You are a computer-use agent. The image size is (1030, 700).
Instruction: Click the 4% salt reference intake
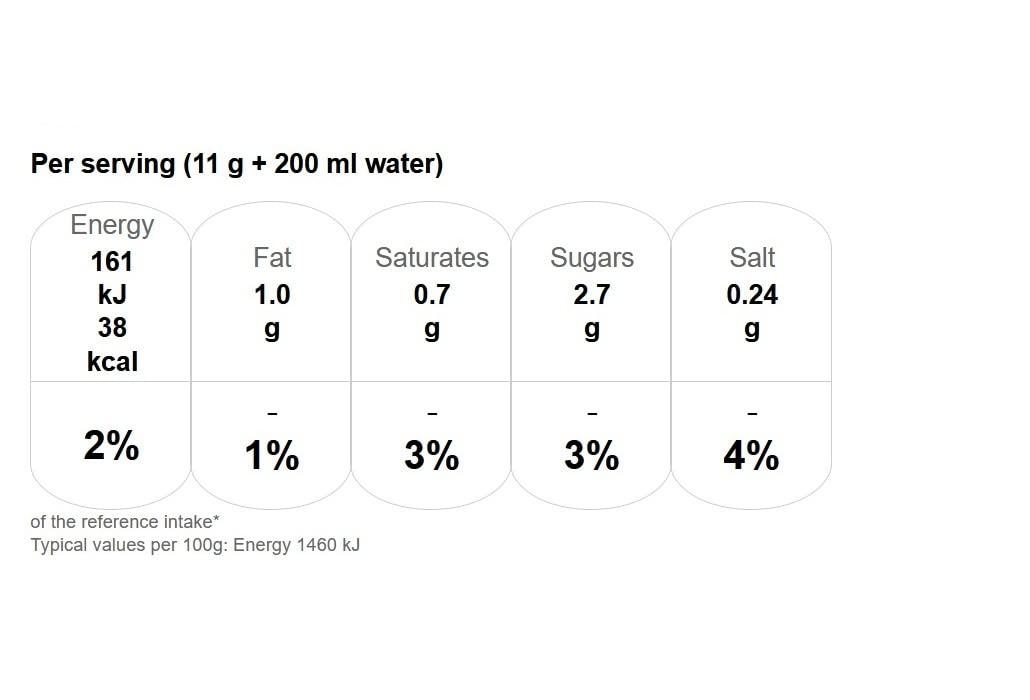752,456
